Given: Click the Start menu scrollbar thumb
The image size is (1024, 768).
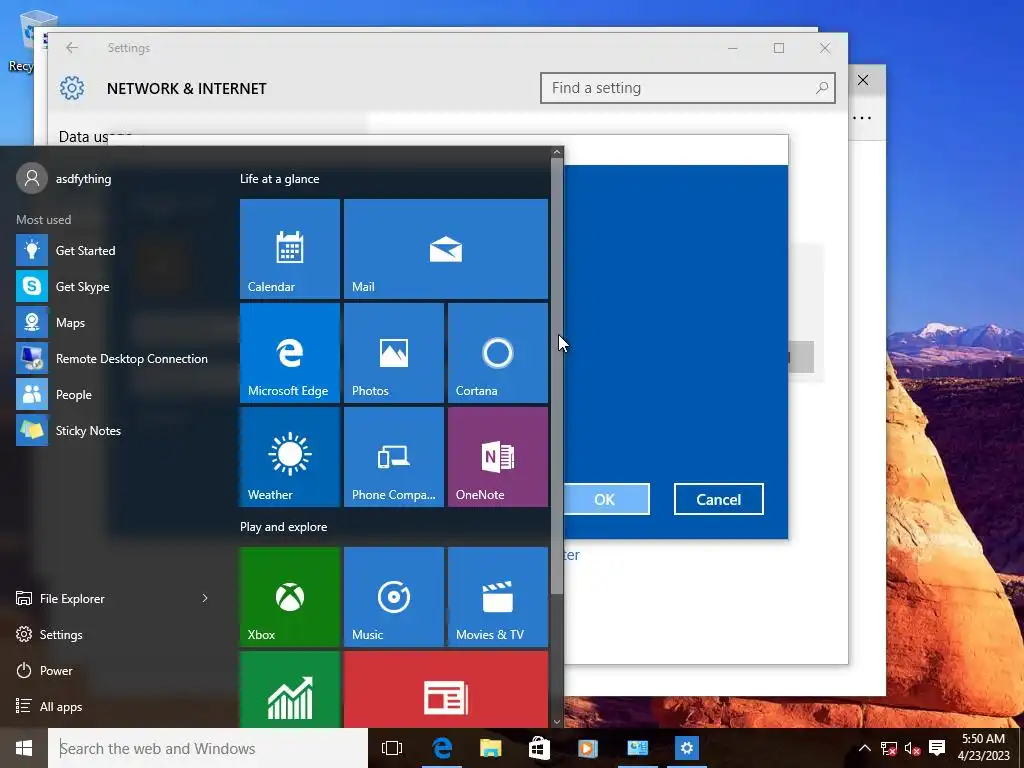Looking at the screenshot, I should point(556,376).
